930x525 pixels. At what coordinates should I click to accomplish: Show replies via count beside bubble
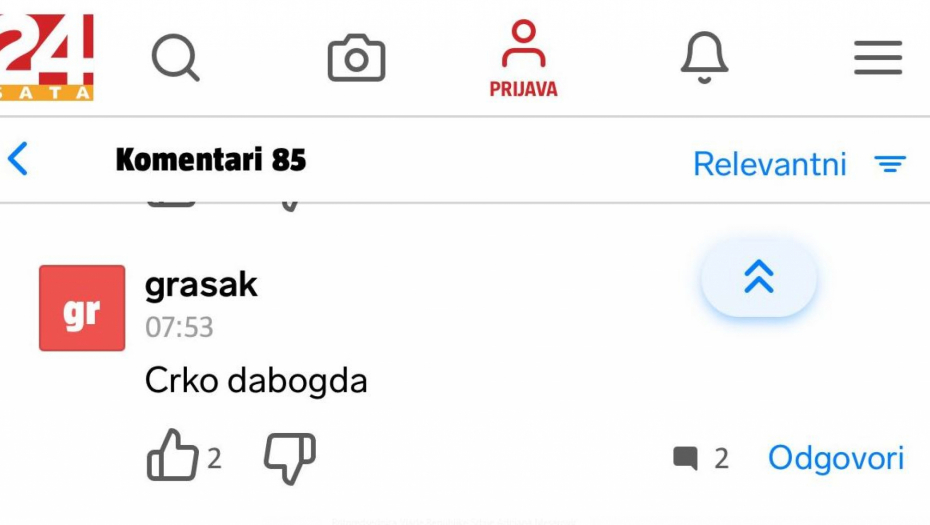click(x=721, y=458)
